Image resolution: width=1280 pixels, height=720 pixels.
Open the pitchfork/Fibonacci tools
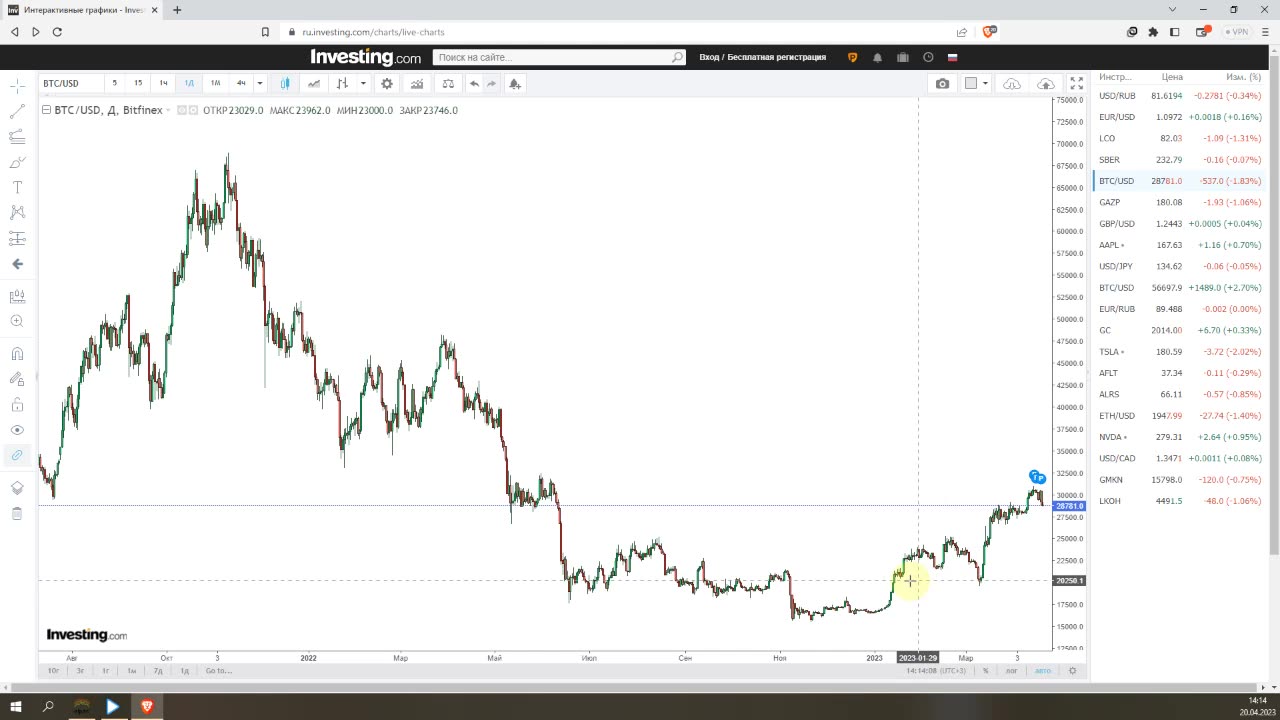(17, 137)
